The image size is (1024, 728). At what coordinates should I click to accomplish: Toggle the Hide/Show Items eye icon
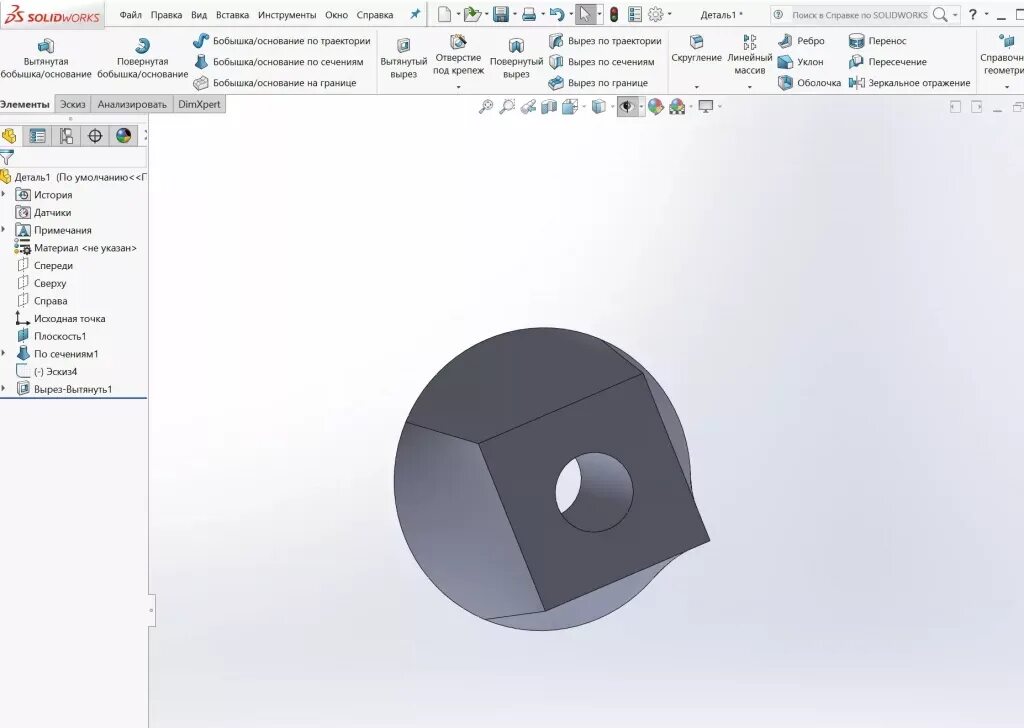tap(627, 105)
